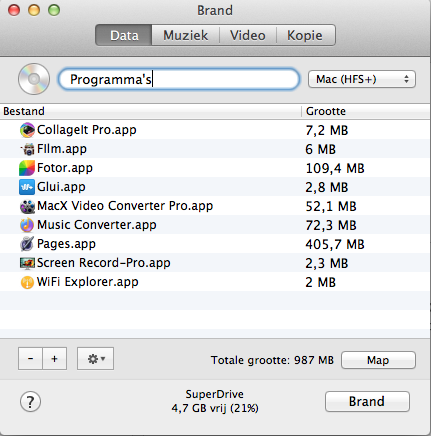Click the Totale grootte: 987 MB label
The width and height of the screenshot is (431, 436).
click(x=272, y=360)
